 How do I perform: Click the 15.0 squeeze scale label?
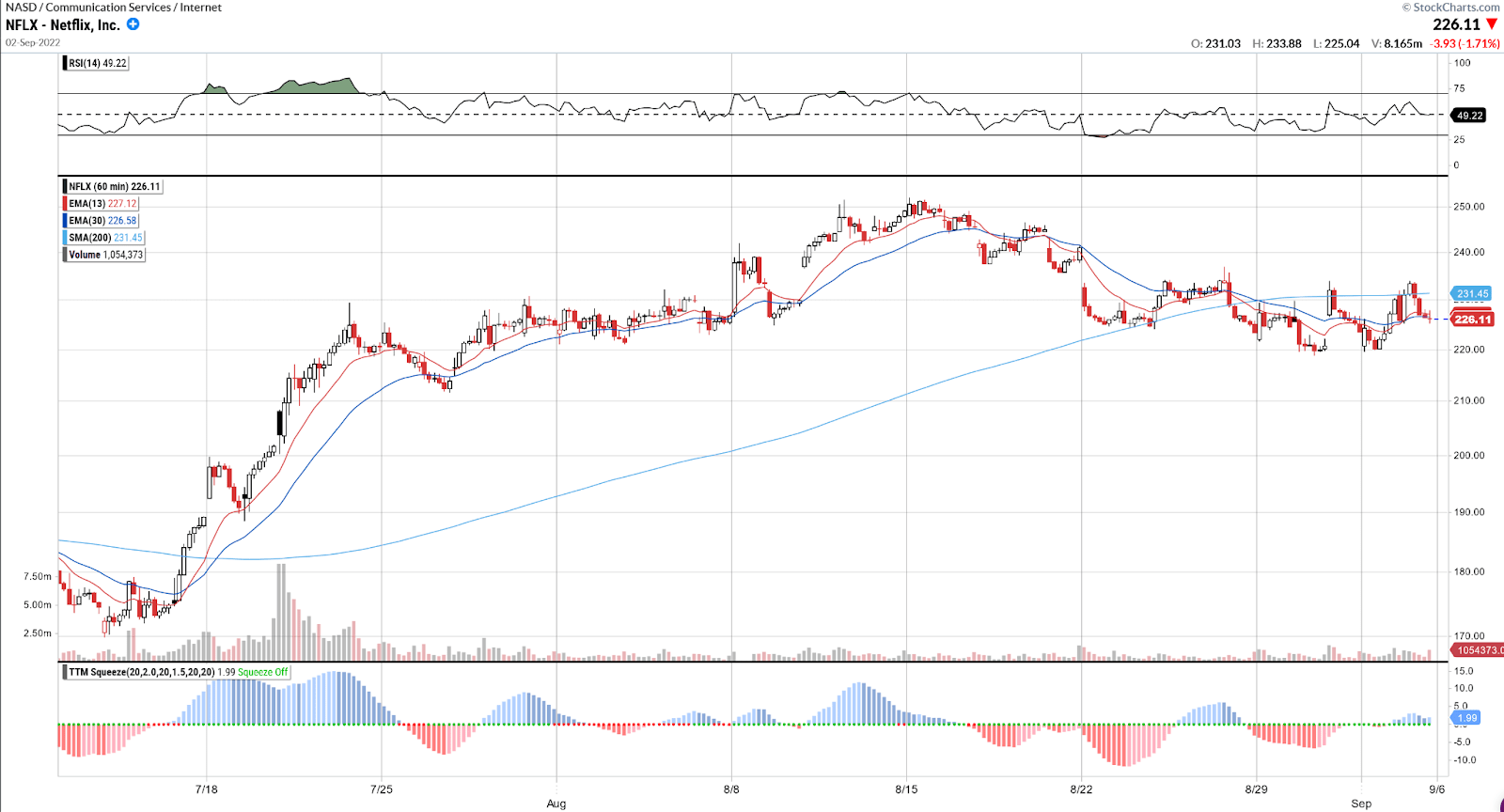click(x=1464, y=671)
